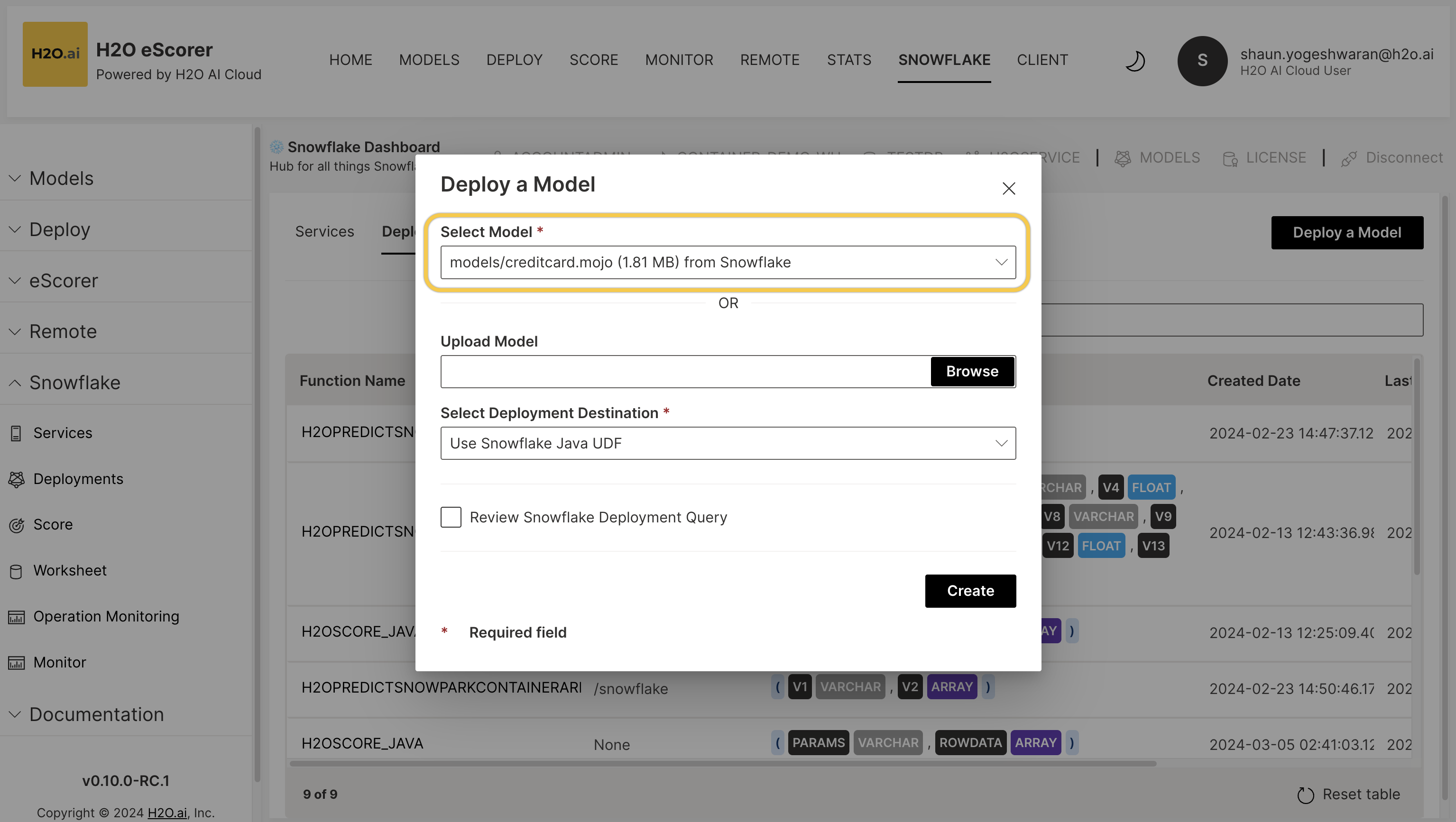Image resolution: width=1456 pixels, height=822 pixels.
Task: Open the MONITOR top navigation item
Action: click(x=679, y=60)
